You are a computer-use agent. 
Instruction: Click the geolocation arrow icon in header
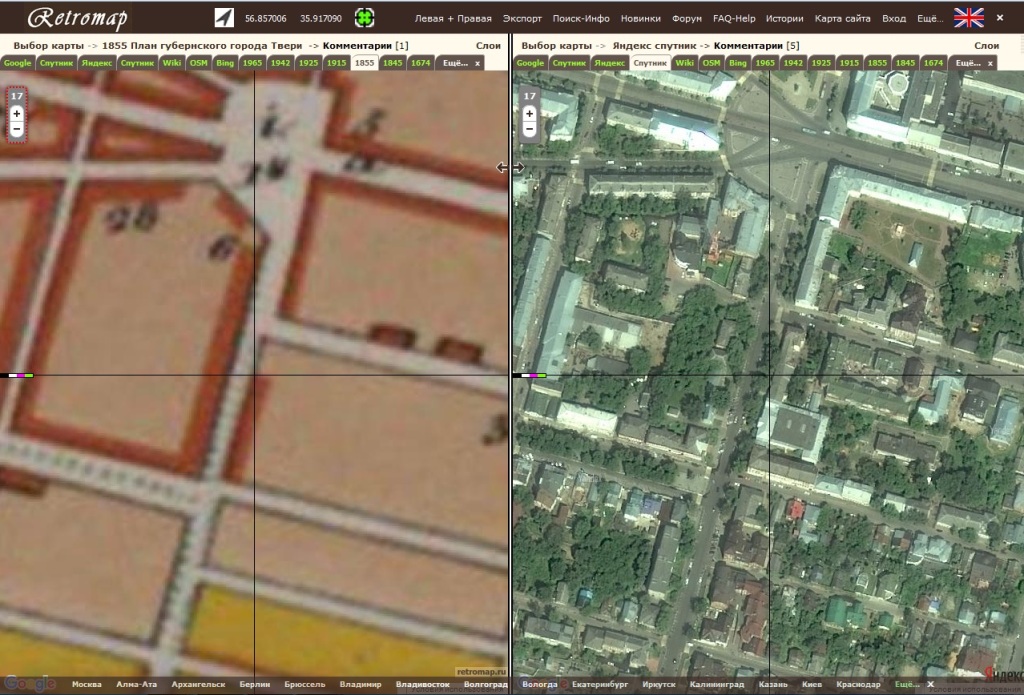pyautogui.click(x=224, y=18)
